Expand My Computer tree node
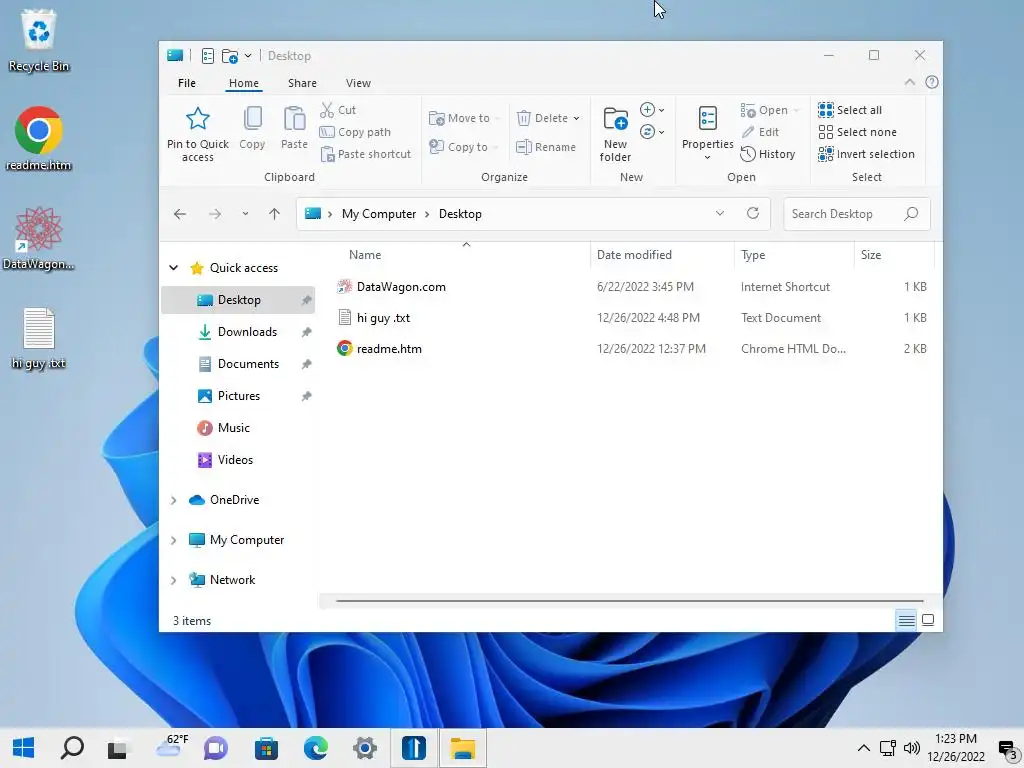The width and height of the screenshot is (1024, 768). point(174,540)
